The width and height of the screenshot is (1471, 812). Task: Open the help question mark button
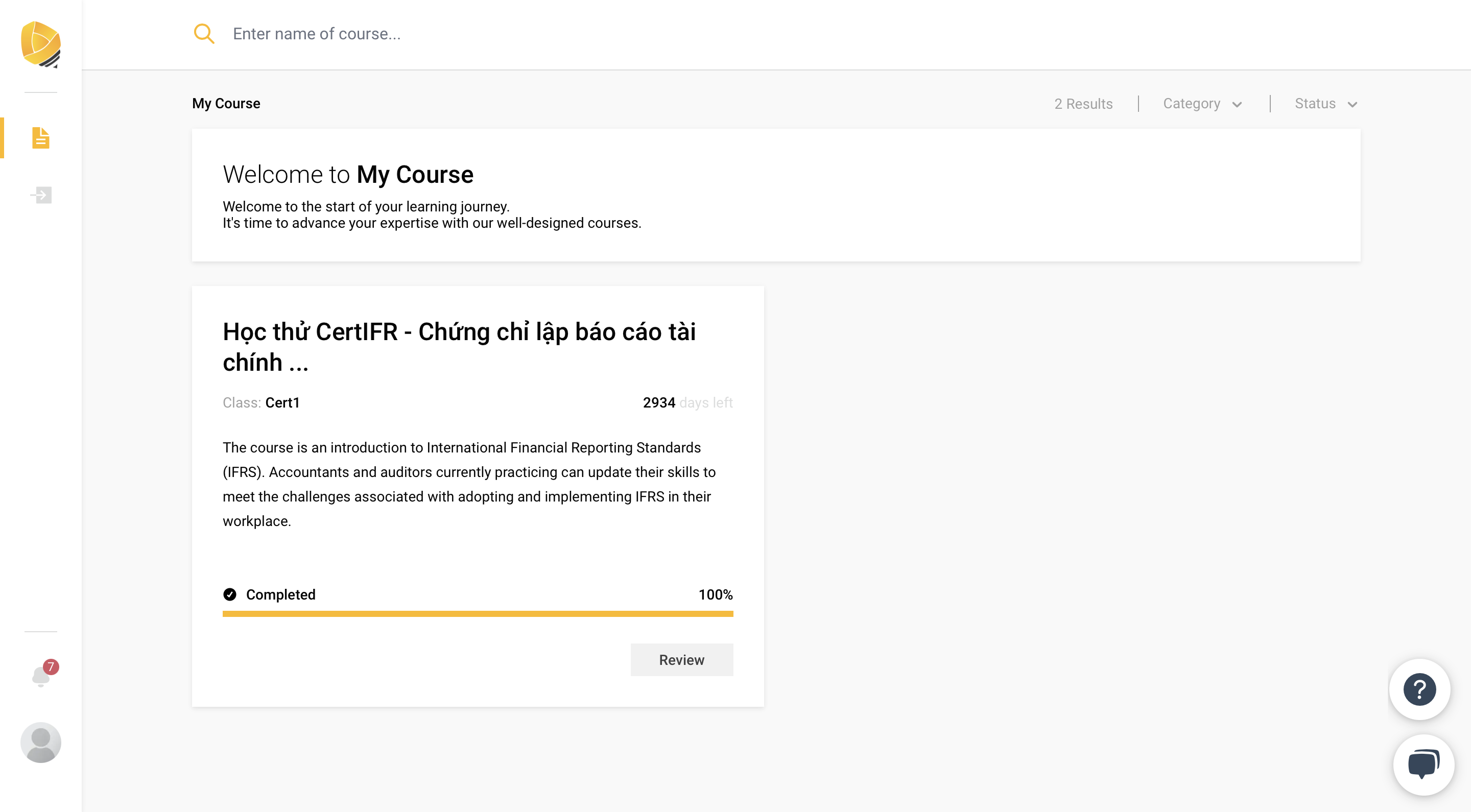1419,690
